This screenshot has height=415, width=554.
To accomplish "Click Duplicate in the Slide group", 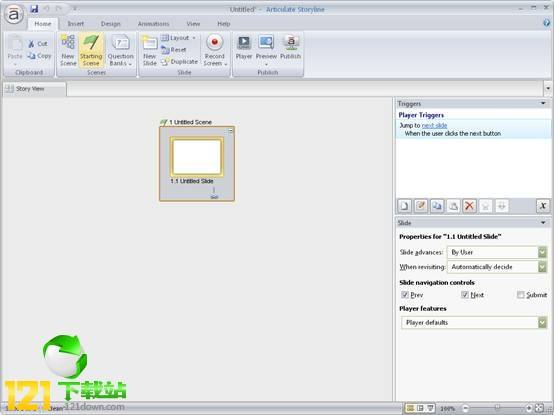I will pyautogui.click(x=179, y=62).
